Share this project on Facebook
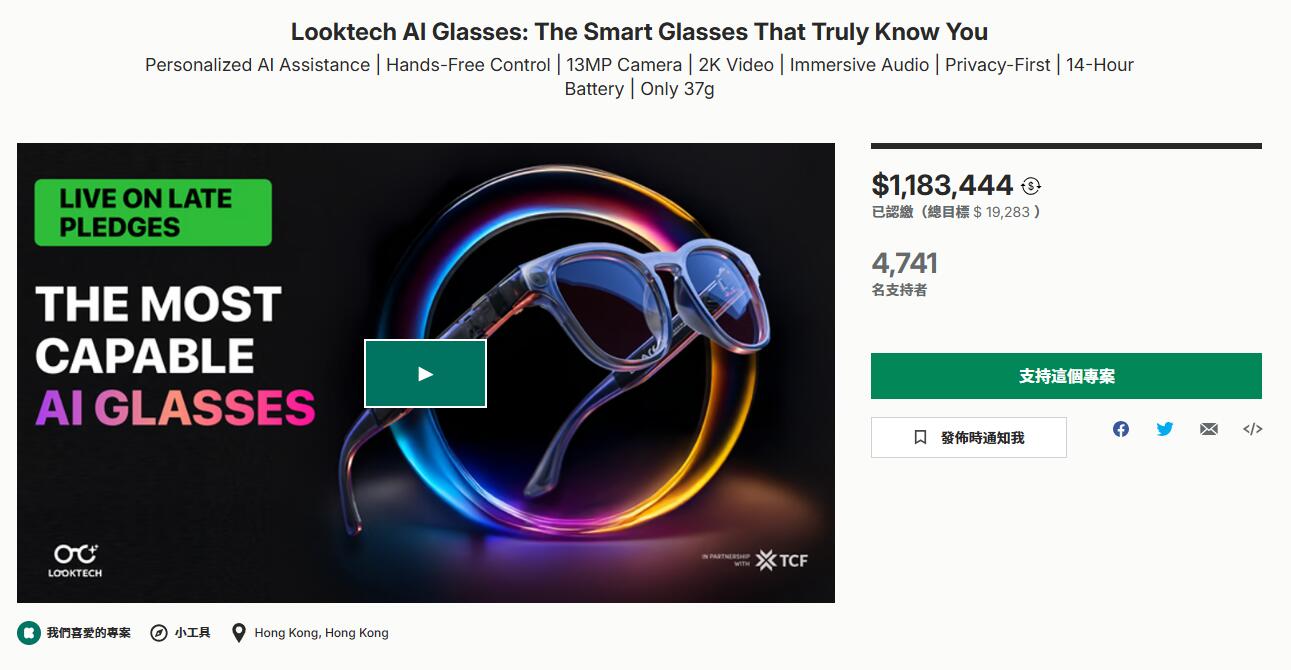The height and width of the screenshot is (670, 1291). [1121, 429]
